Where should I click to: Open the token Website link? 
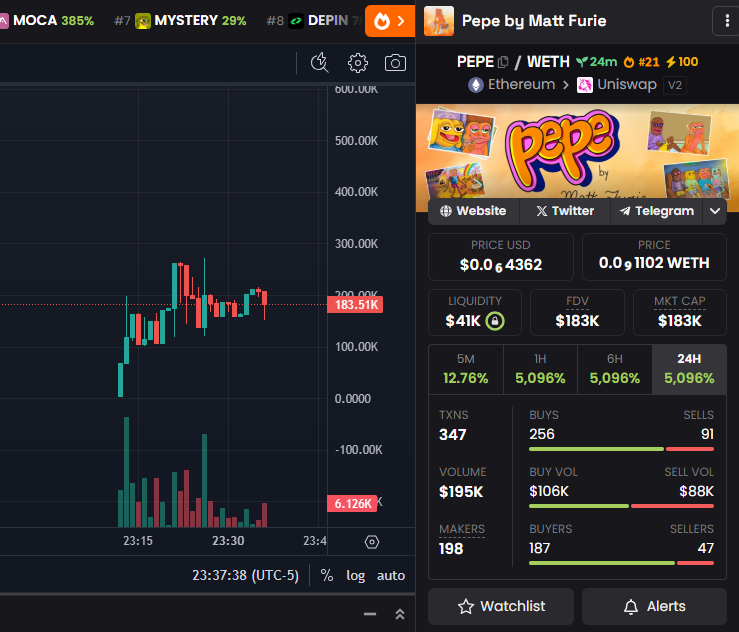pos(473,211)
